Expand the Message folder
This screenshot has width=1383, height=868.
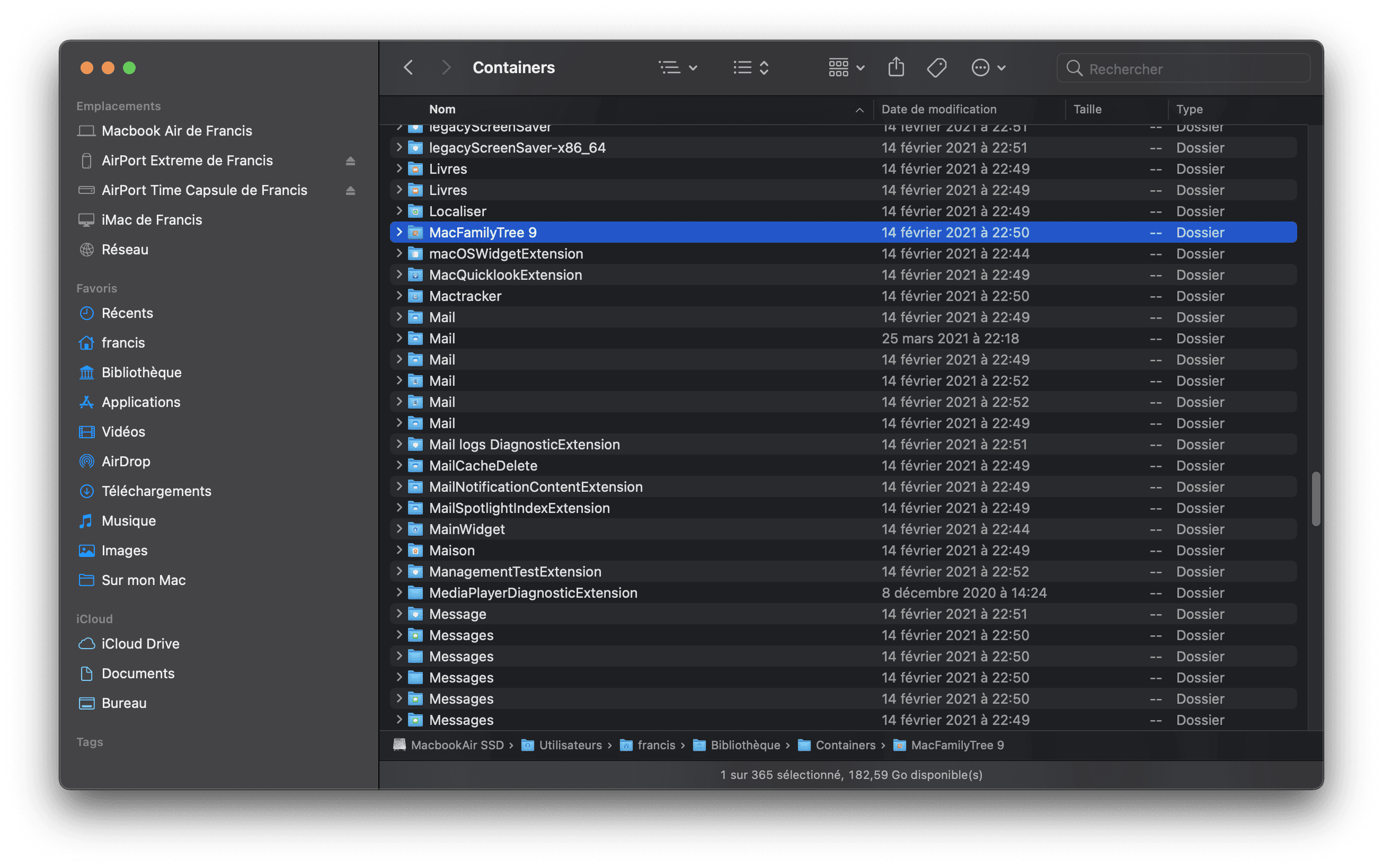(399, 614)
